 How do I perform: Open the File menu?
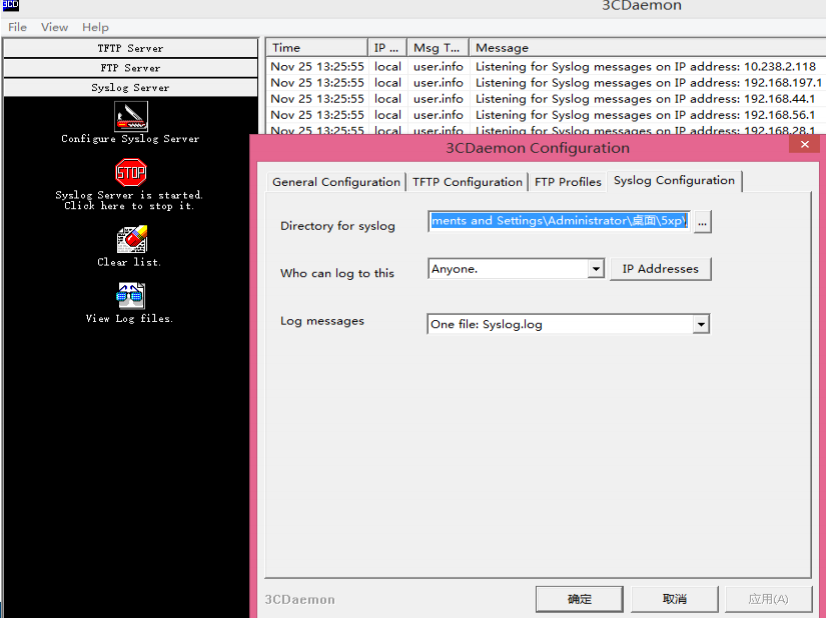(17, 27)
